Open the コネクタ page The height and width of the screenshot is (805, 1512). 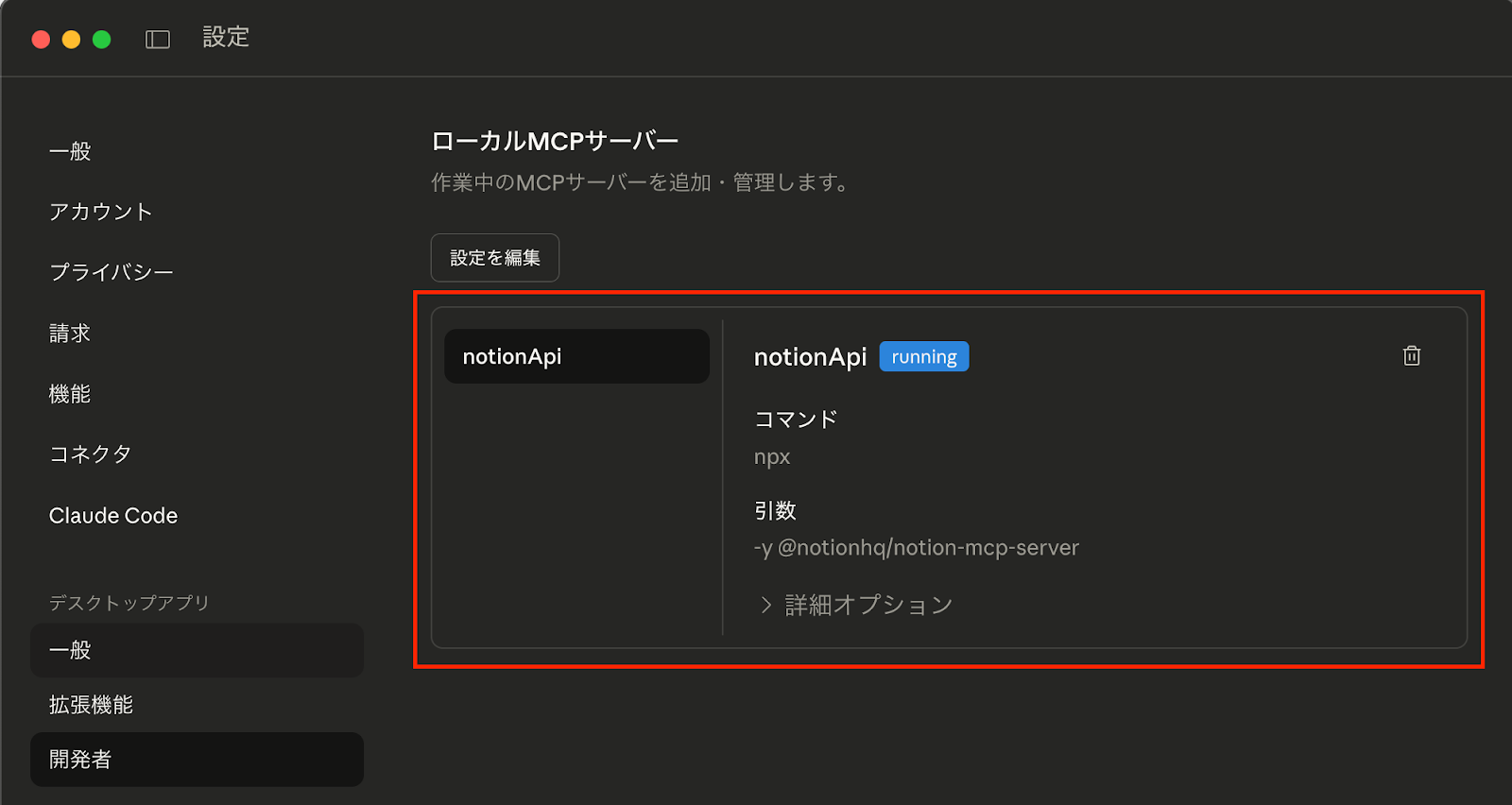coord(90,454)
